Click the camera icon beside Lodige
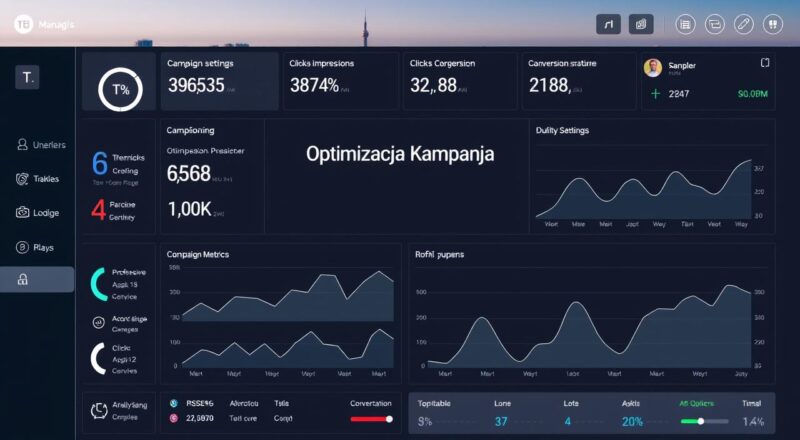This screenshot has width=800, height=440. click(x=22, y=212)
